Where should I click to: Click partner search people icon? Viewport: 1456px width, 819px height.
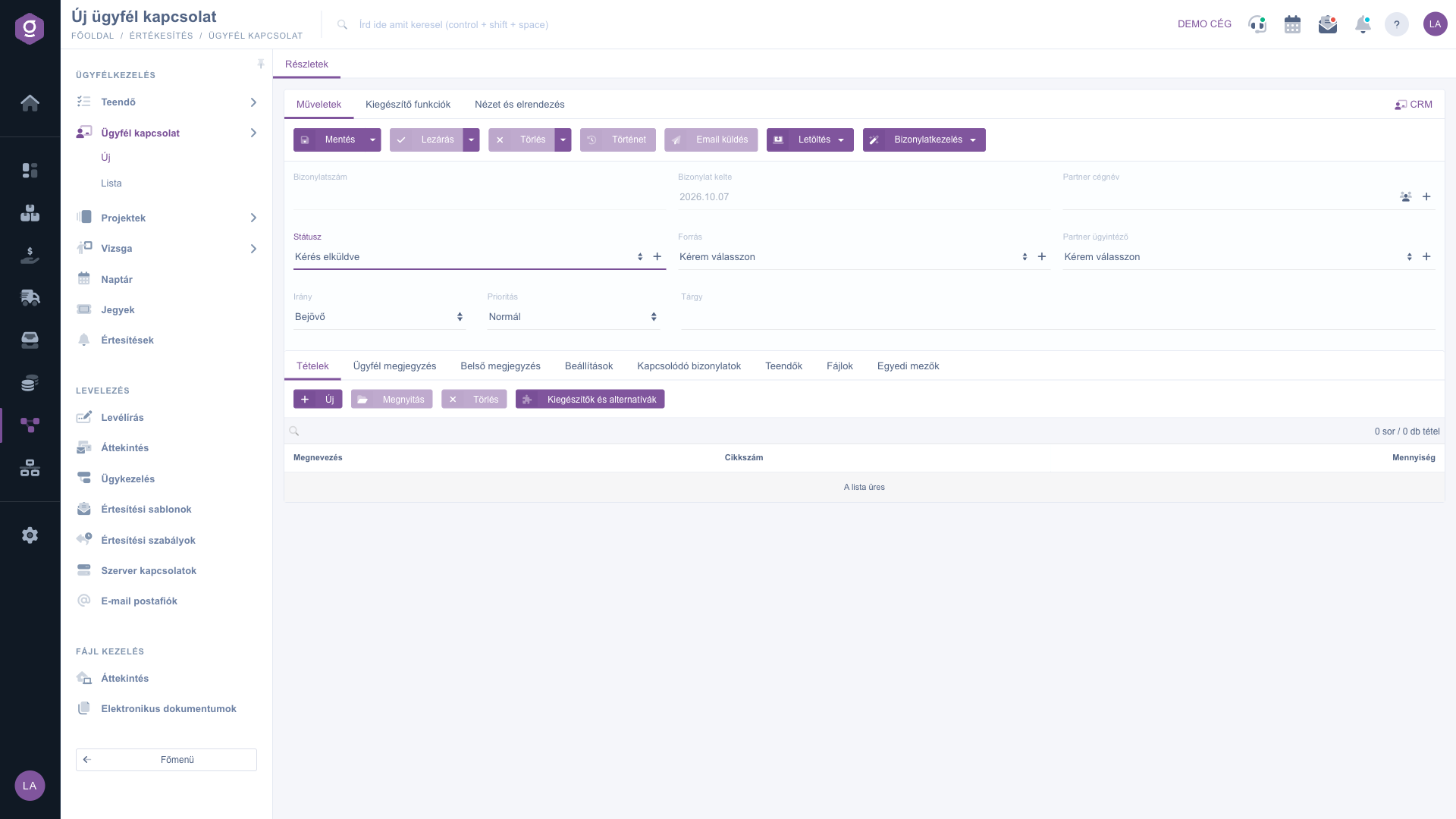[x=1406, y=197]
